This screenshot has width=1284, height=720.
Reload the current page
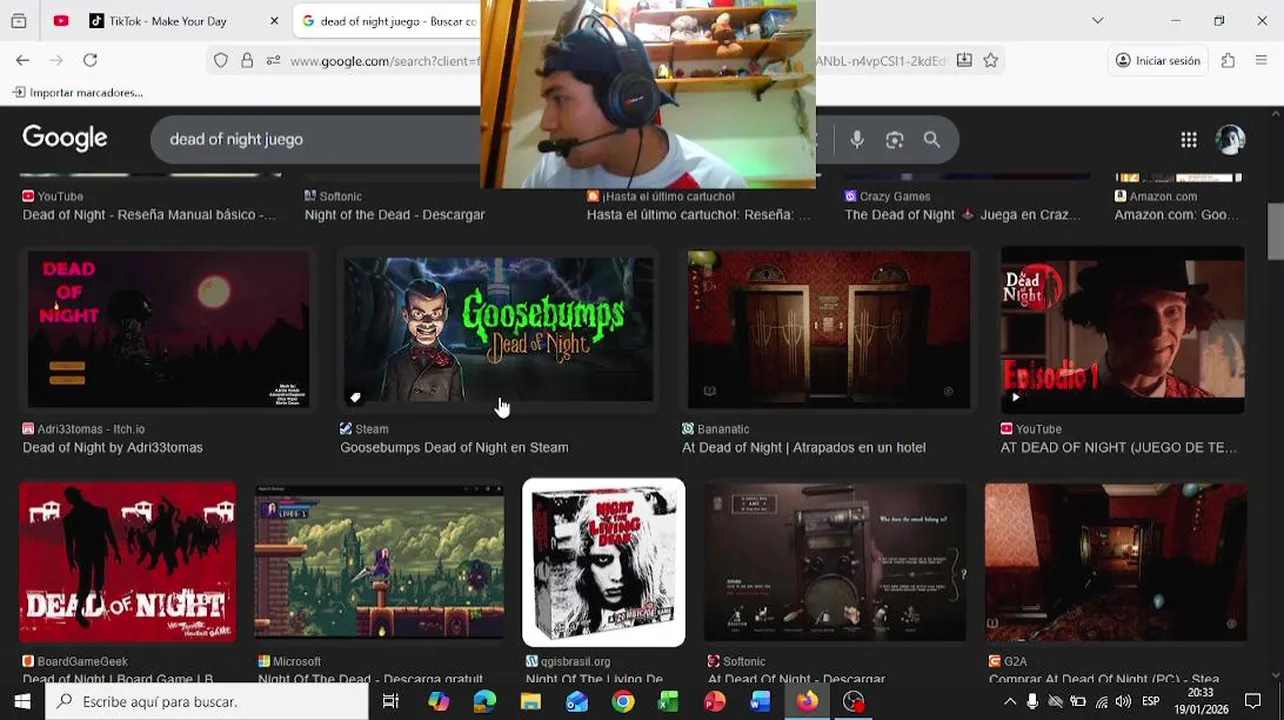[x=90, y=61]
